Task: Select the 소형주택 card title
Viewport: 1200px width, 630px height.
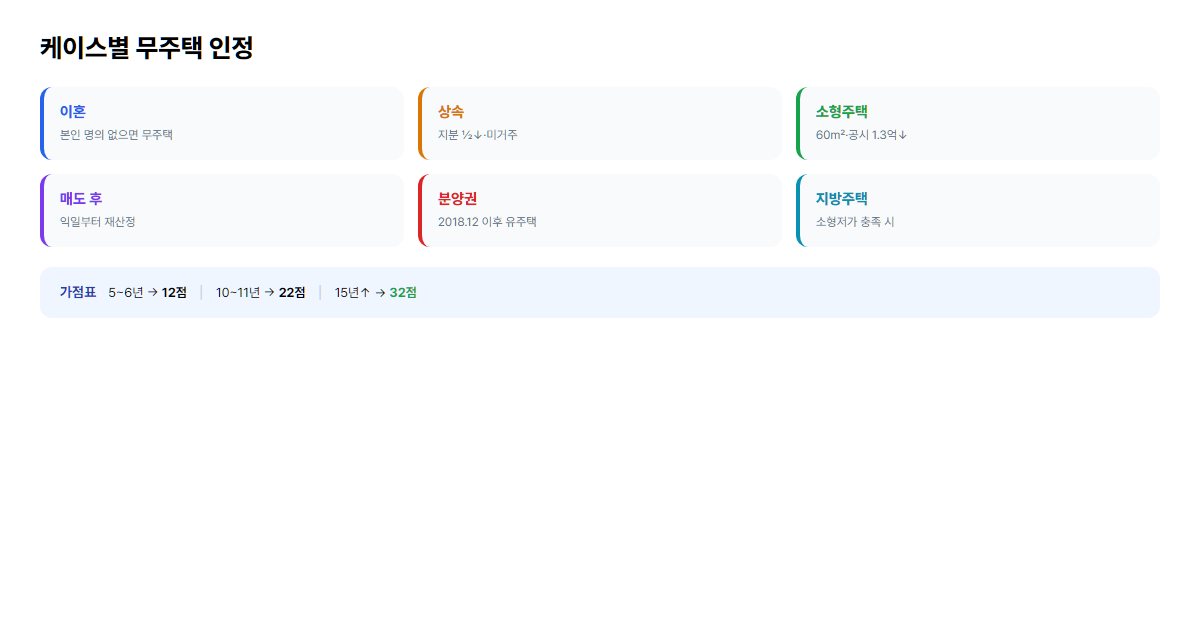Action: click(x=842, y=112)
